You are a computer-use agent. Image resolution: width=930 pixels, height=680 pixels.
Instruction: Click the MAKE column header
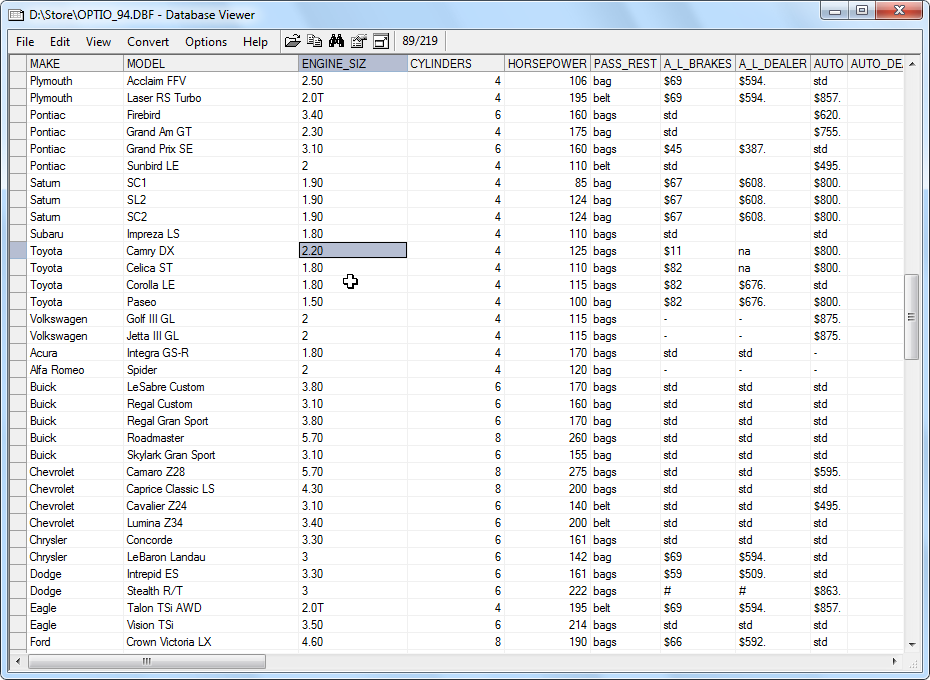[x=75, y=63]
